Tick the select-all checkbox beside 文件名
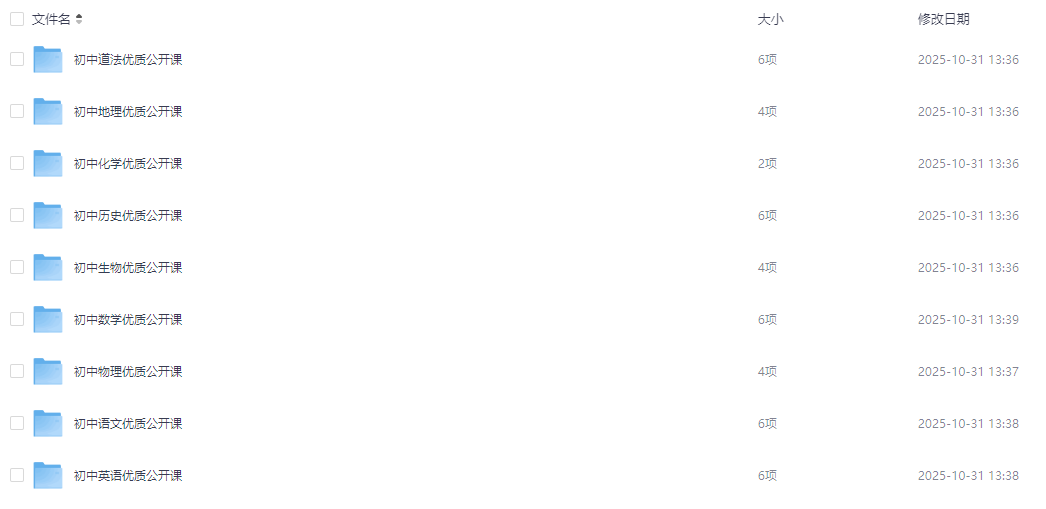Viewport: 1046px width, 509px height. pyautogui.click(x=17, y=19)
